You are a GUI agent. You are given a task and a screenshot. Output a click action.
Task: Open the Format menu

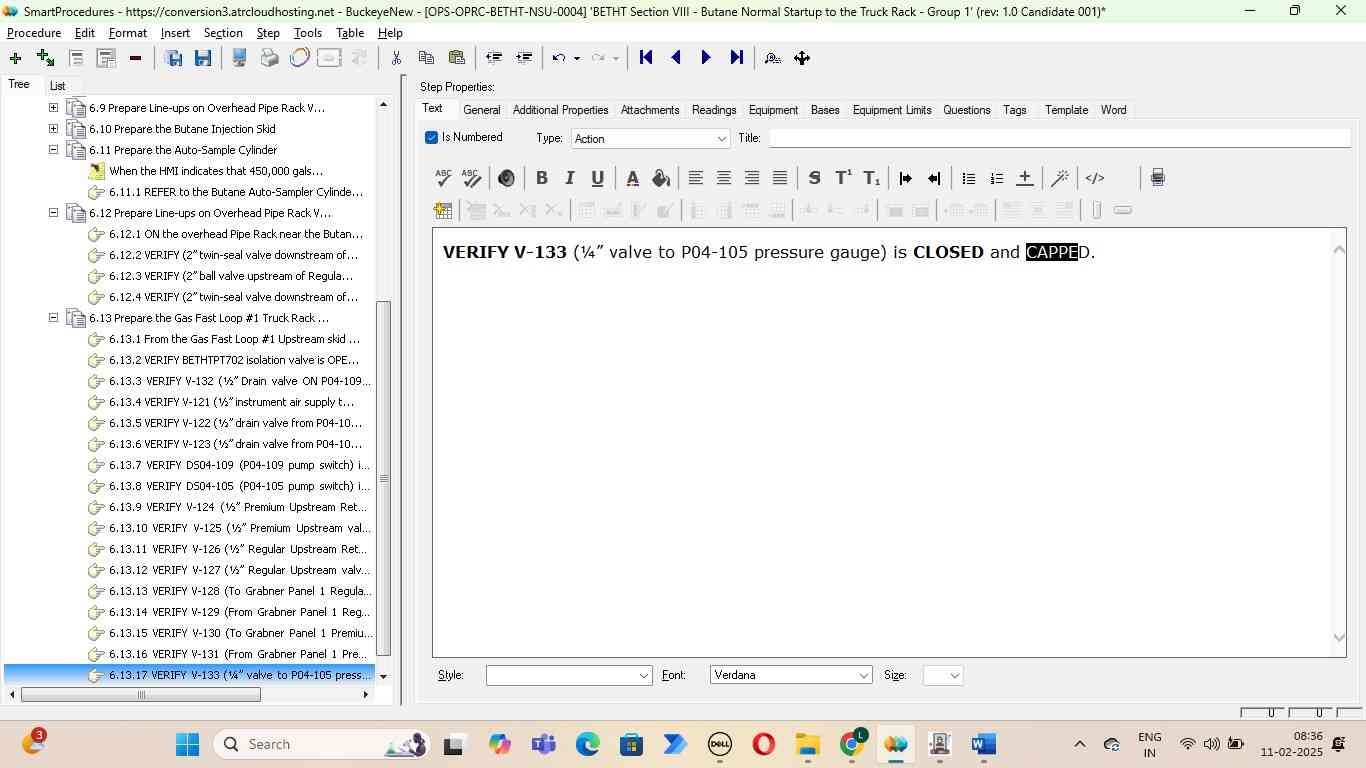(128, 33)
